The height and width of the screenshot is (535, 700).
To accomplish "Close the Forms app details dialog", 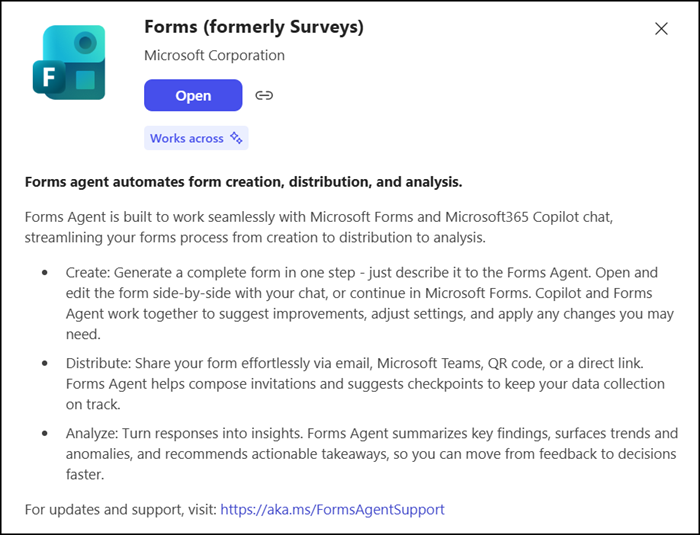I will pos(661,29).
